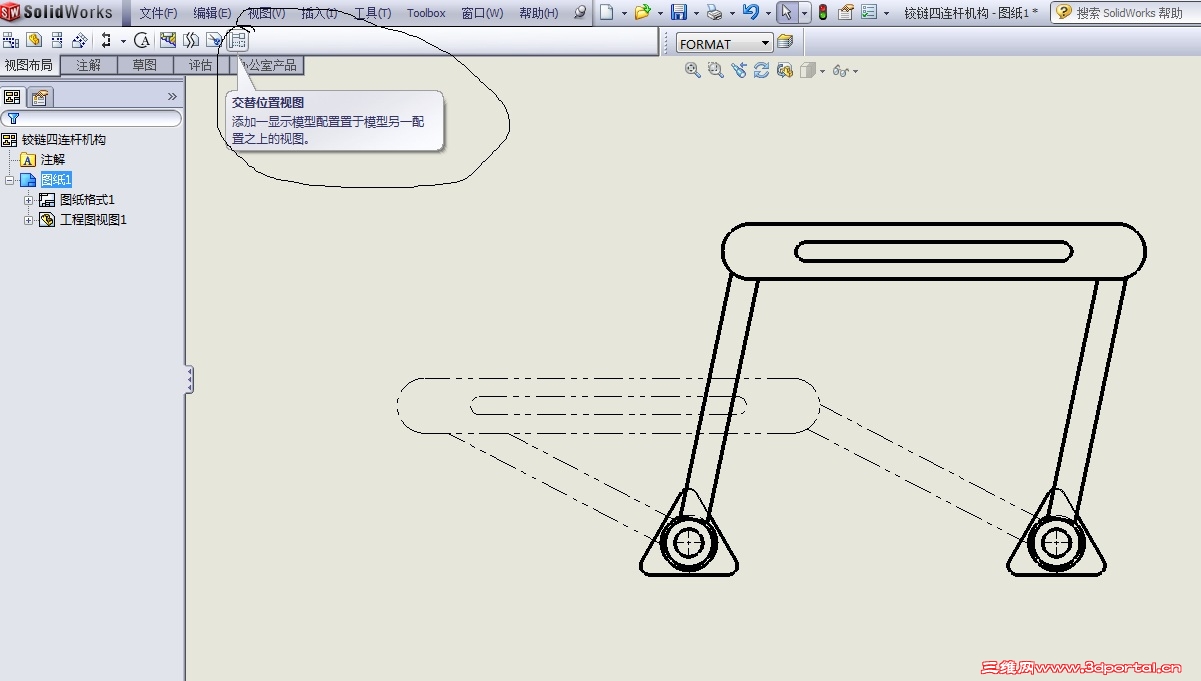
Task: Click the Options checklist icon
Action: point(869,13)
